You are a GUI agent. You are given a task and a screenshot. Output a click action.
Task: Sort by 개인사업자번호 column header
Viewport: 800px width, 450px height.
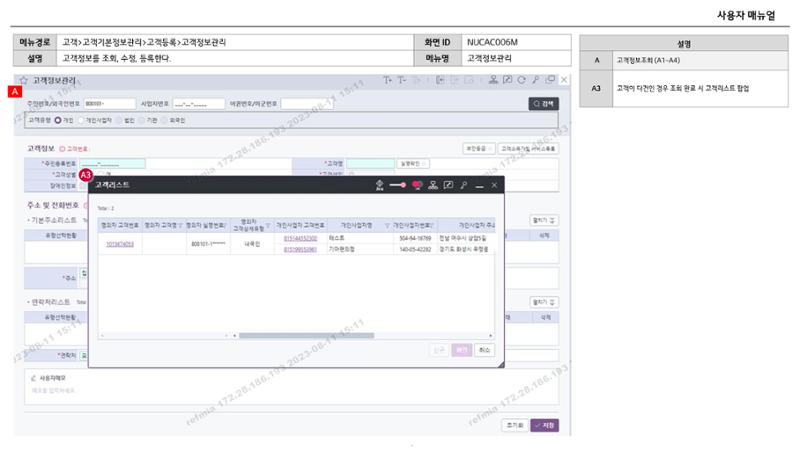(414, 225)
